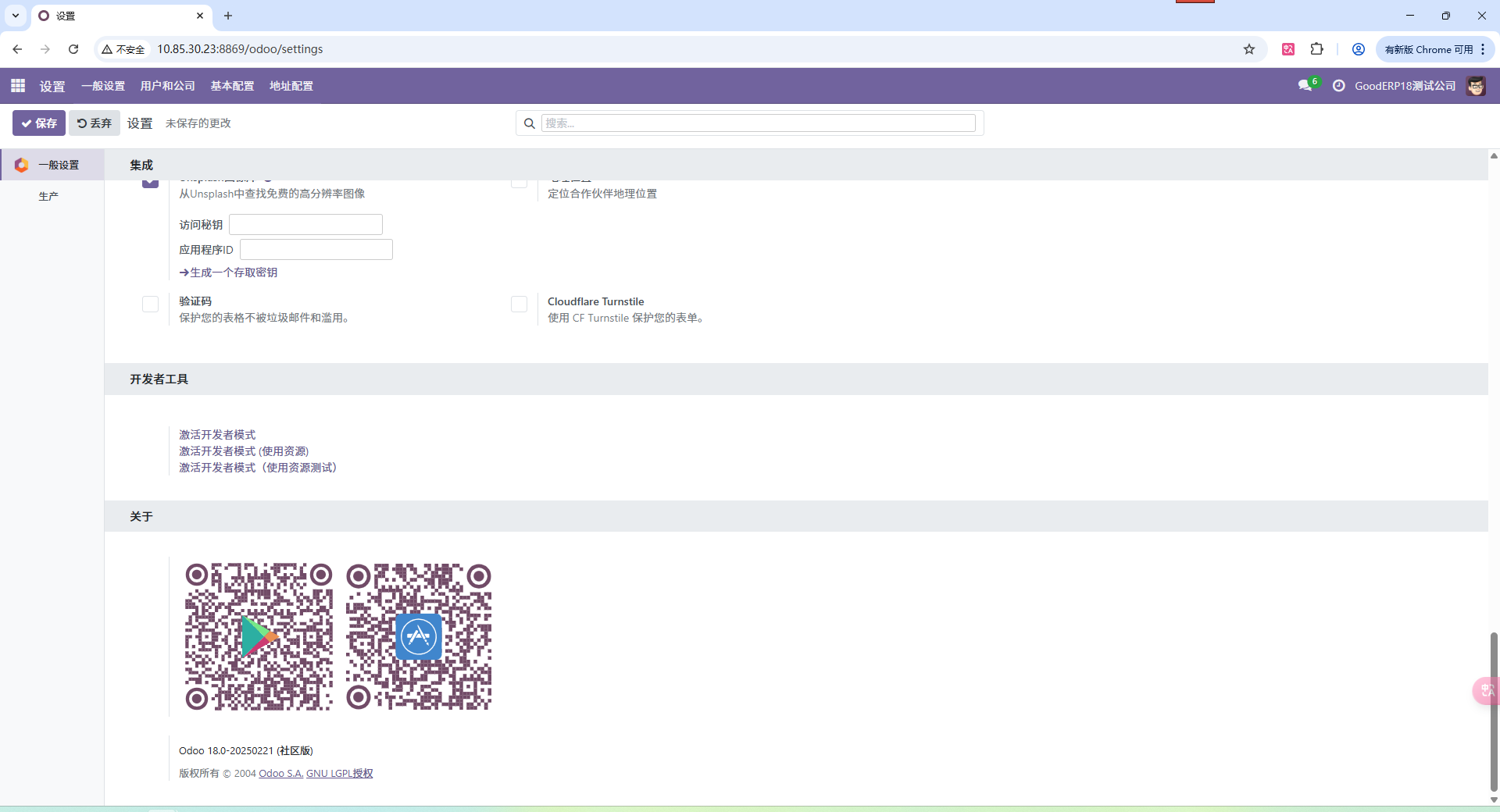Viewport: 1500px width, 812px height.
Task: Click 激活开发者模式（使用资源测试）link
Action: (x=258, y=468)
